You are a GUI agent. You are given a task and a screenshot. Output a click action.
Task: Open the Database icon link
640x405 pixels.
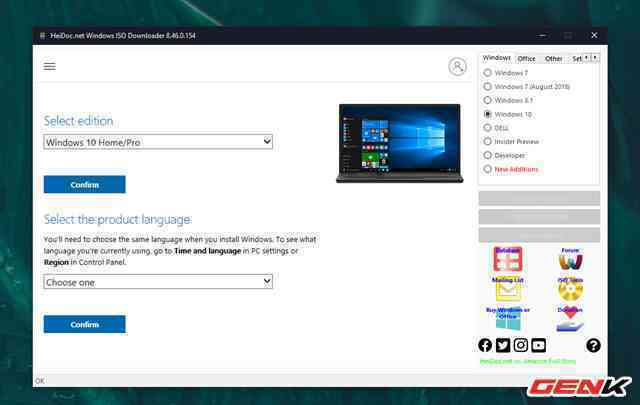(x=507, y=259)
